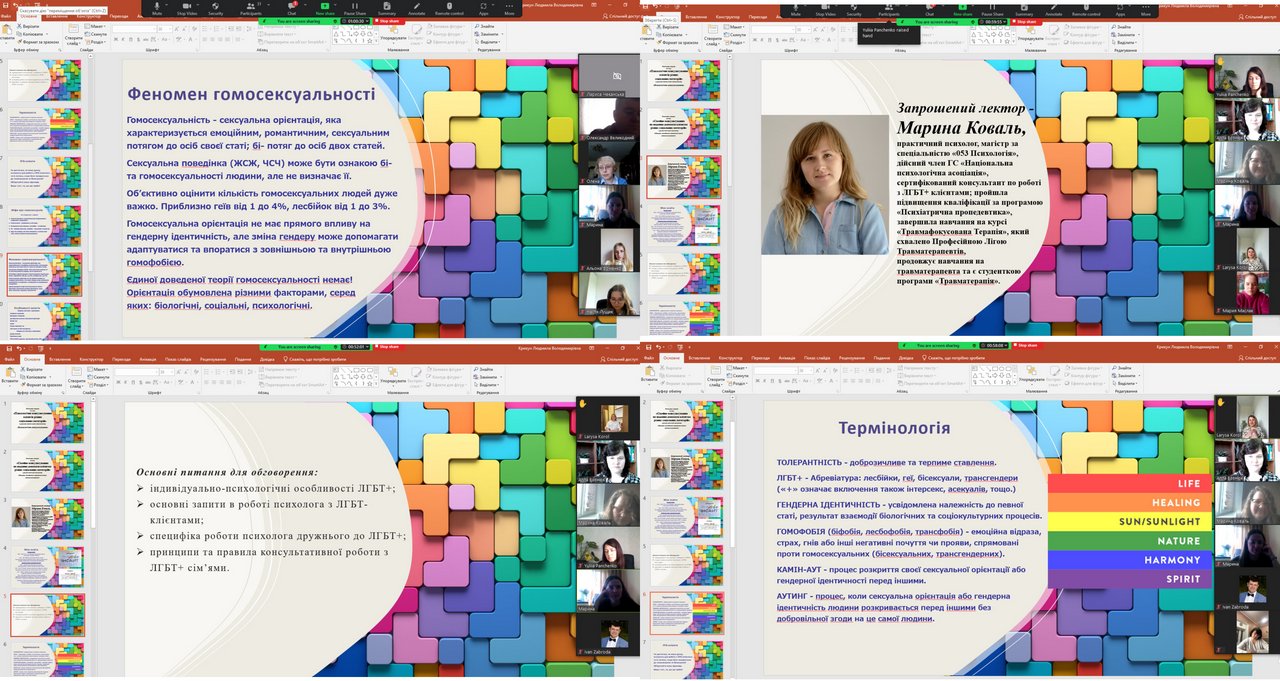Toggle Zoom Mute above the Запрошений лектор slide
Viewport: 1280px width, 681px height.
point(796,10)
